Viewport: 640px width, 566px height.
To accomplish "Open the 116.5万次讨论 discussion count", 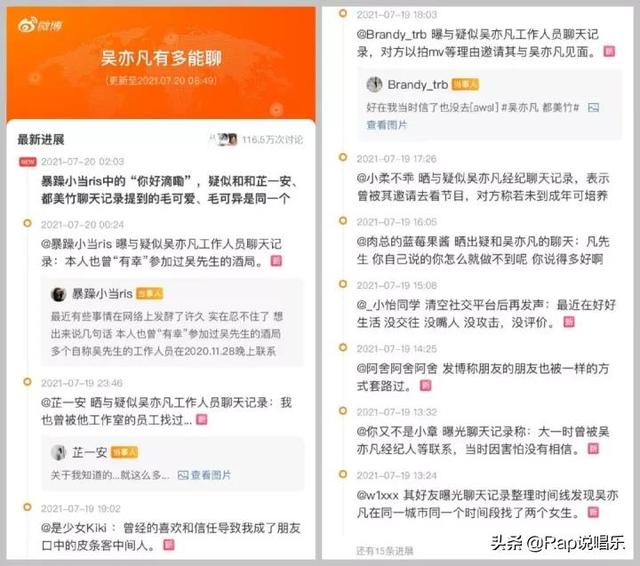I will click(x=272, y=140).
